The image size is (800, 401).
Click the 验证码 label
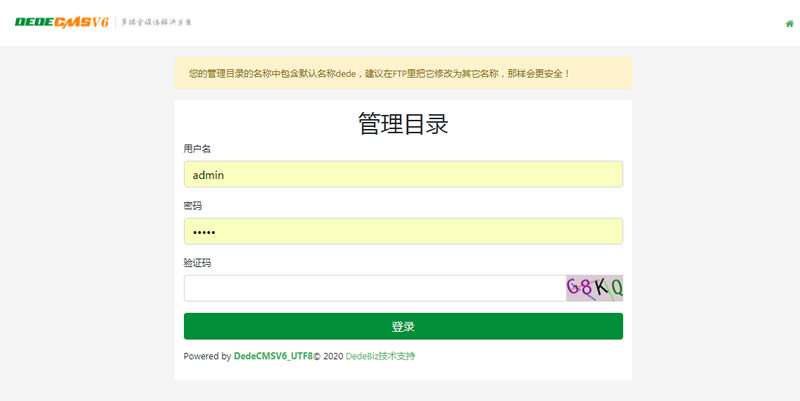click(x=197, y=263)
